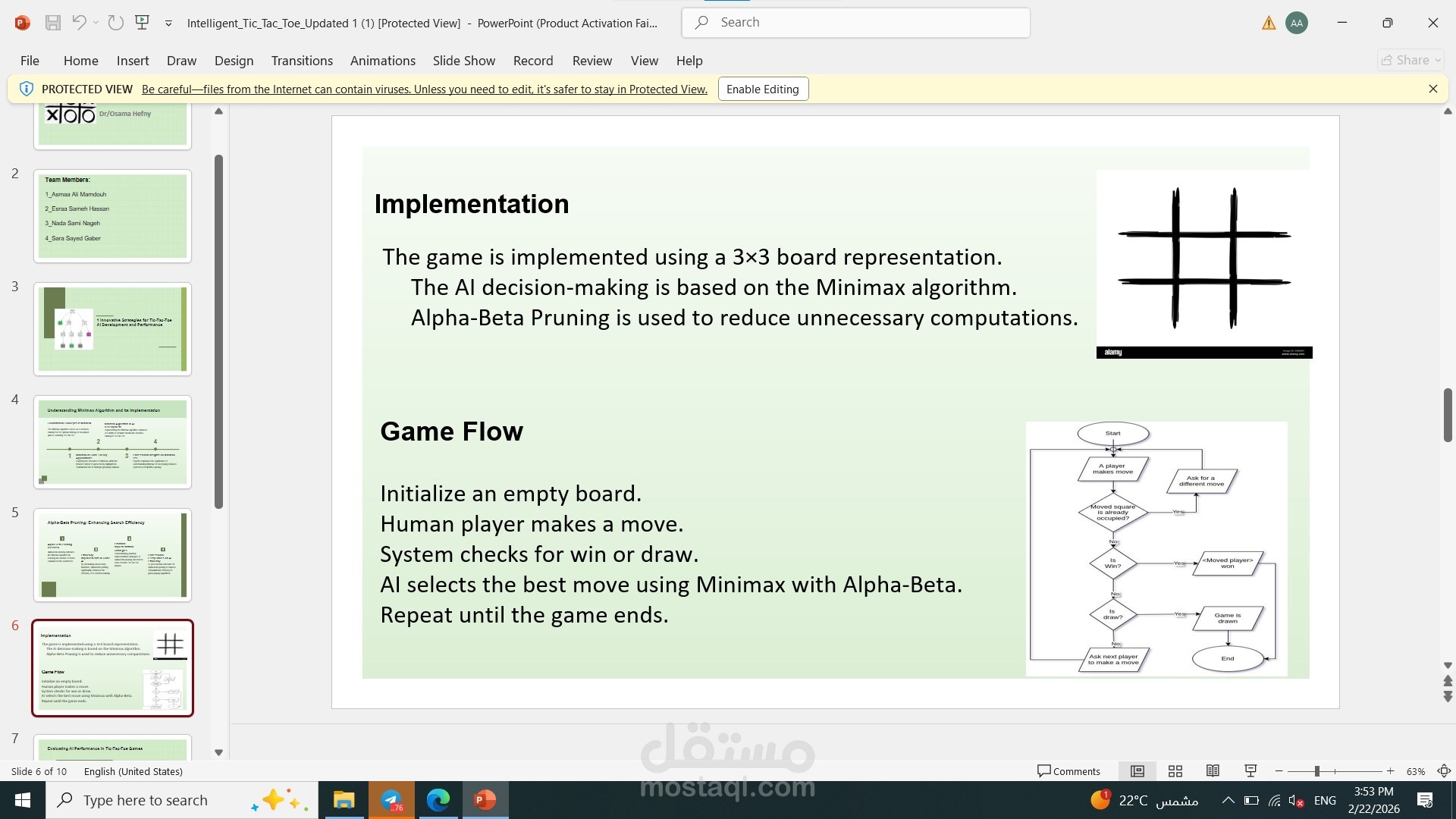Fit slide to current window
1456x819 pixels.
click(x=1443, y=770)
